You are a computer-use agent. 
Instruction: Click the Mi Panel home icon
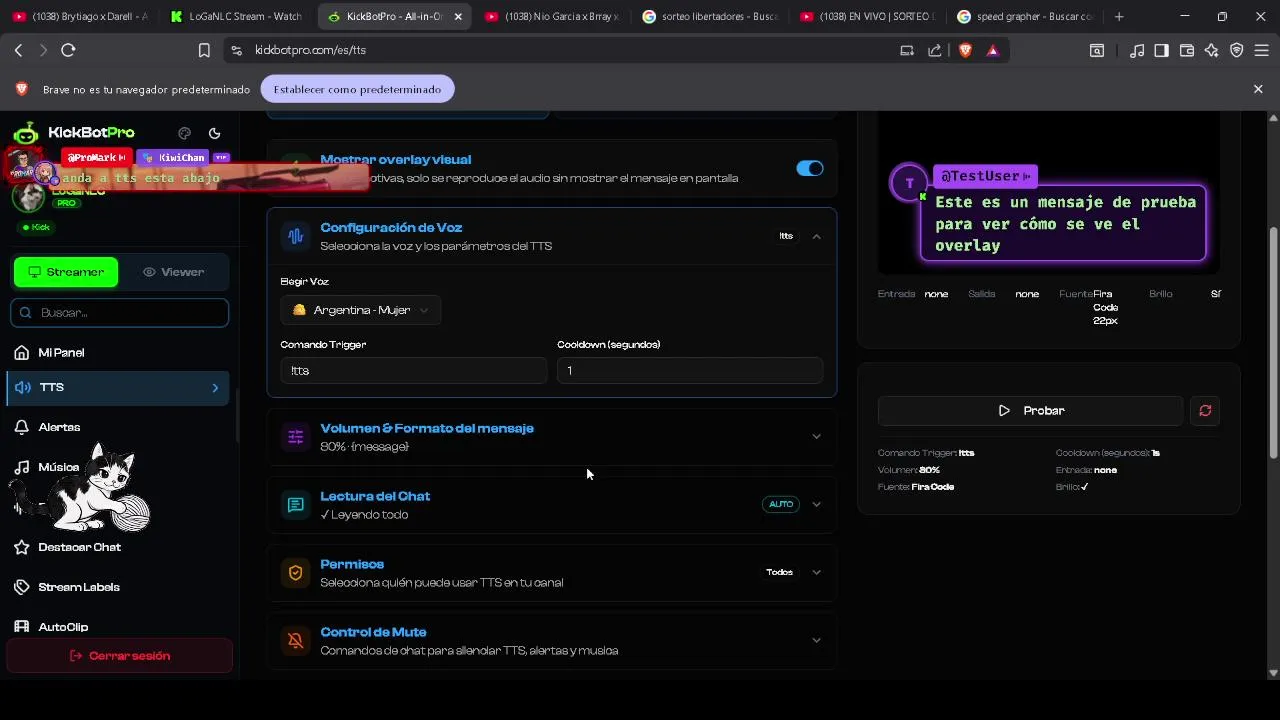(22, 353)
